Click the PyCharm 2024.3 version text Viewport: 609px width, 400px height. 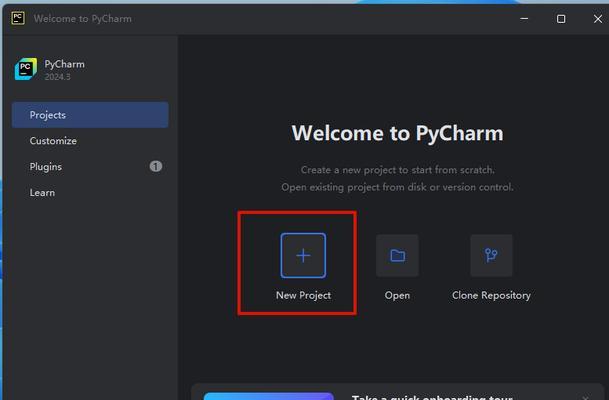tap(57, 77)
